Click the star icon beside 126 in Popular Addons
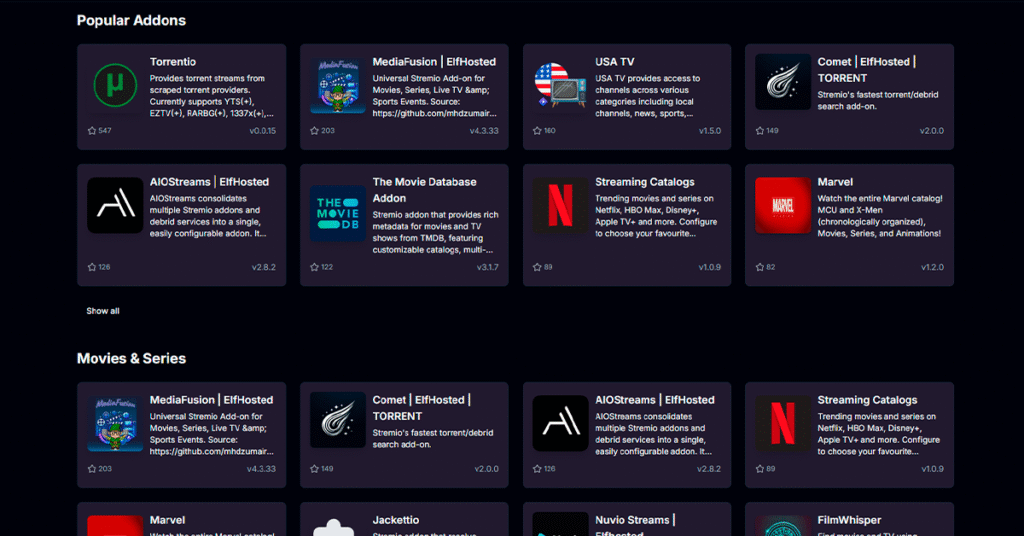Screen dimensions: 1024x536 92,267
